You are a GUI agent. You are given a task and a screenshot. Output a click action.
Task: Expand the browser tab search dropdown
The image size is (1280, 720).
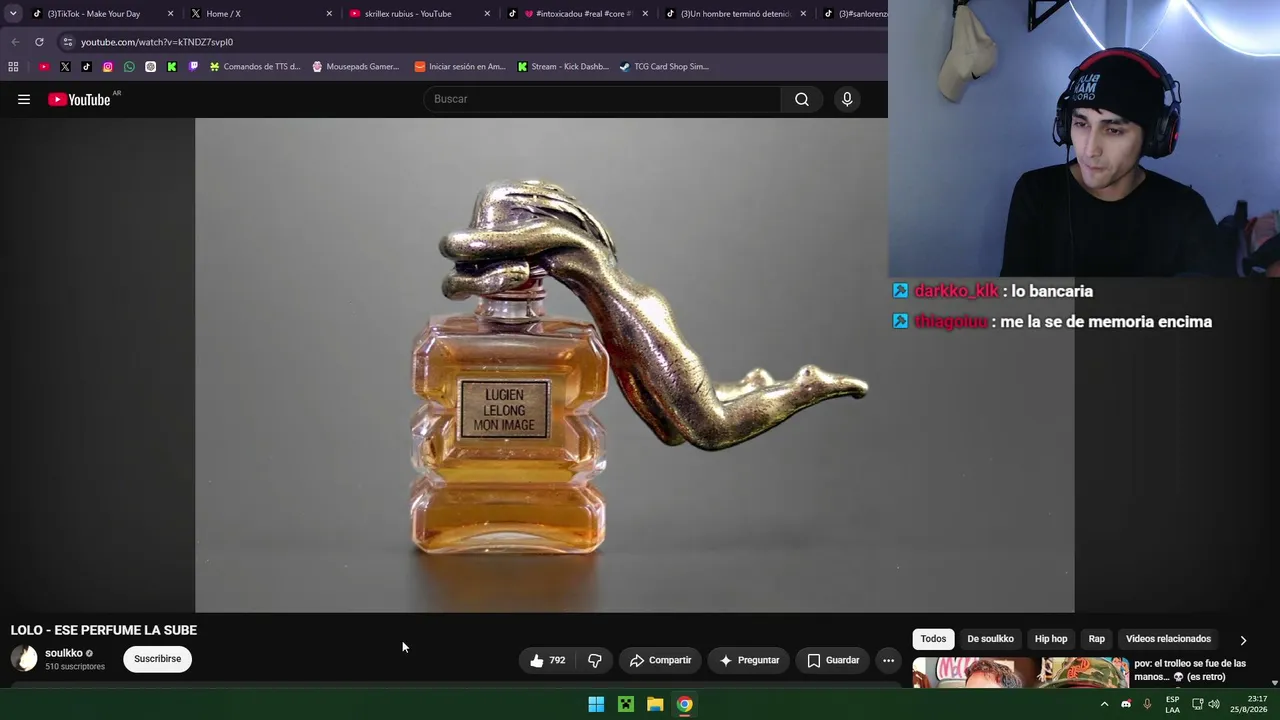click(13, 14)
